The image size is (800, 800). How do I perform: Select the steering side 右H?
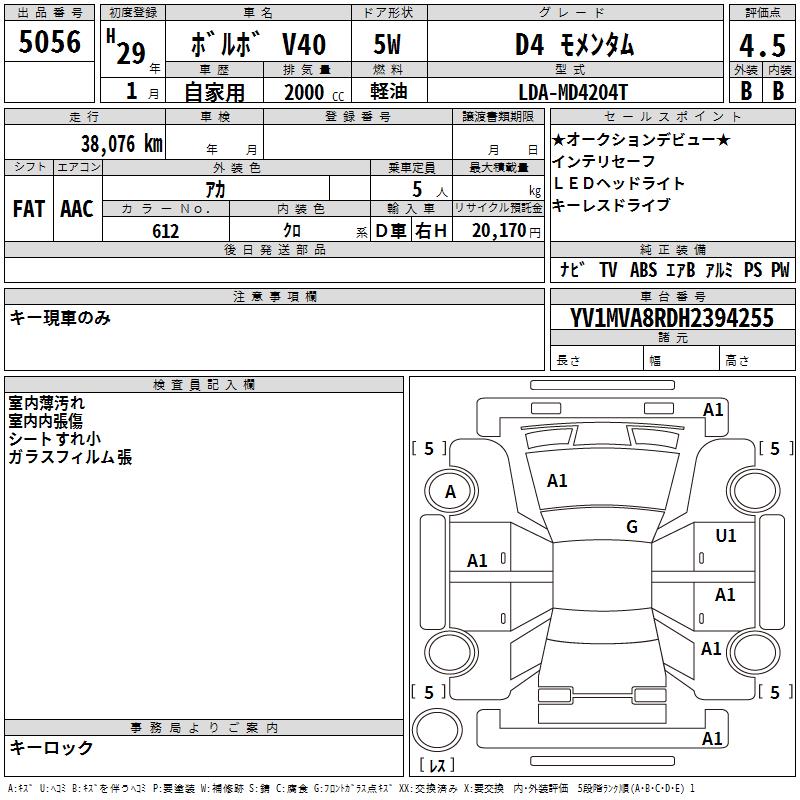[431, 231]
